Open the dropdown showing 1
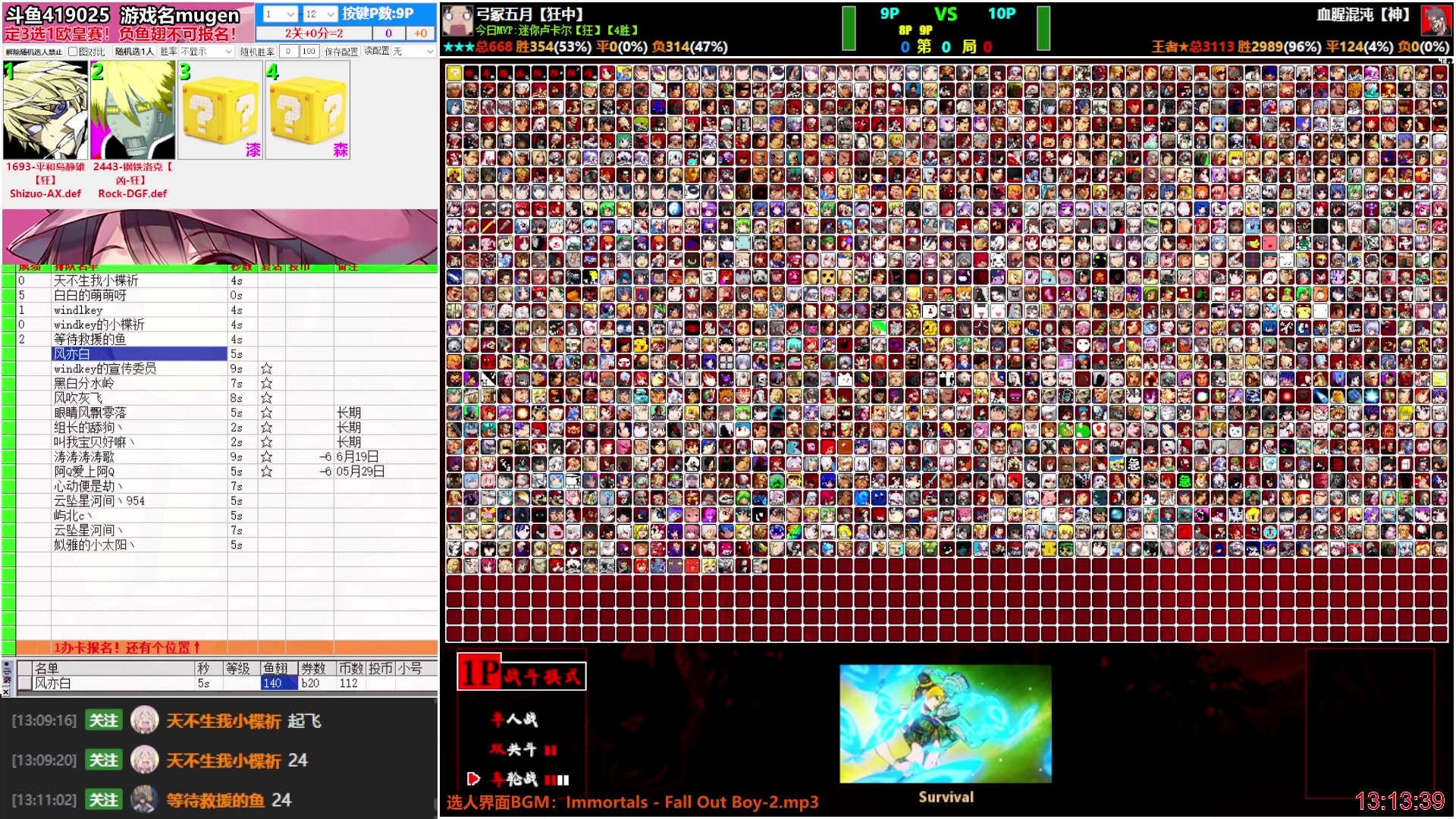The height and width of the screenshot is (819, 1456). pyautogui.click(x=279, y=14)
